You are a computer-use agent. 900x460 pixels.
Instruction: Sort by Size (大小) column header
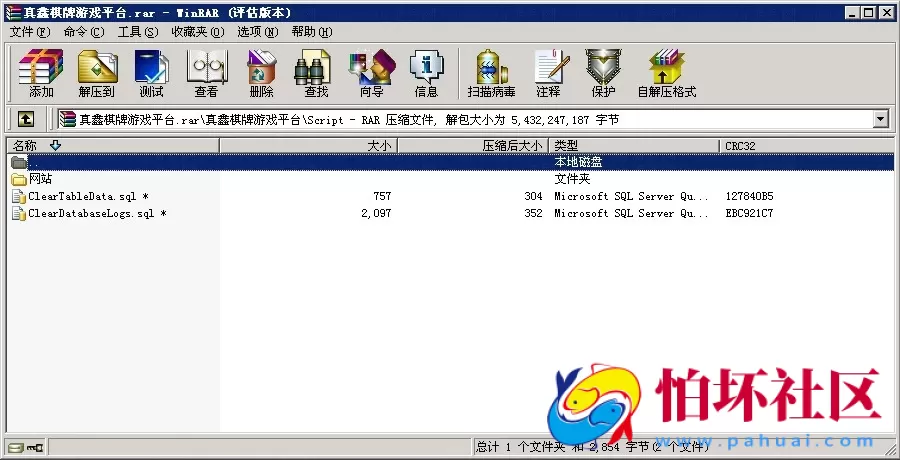coord(309,146)
